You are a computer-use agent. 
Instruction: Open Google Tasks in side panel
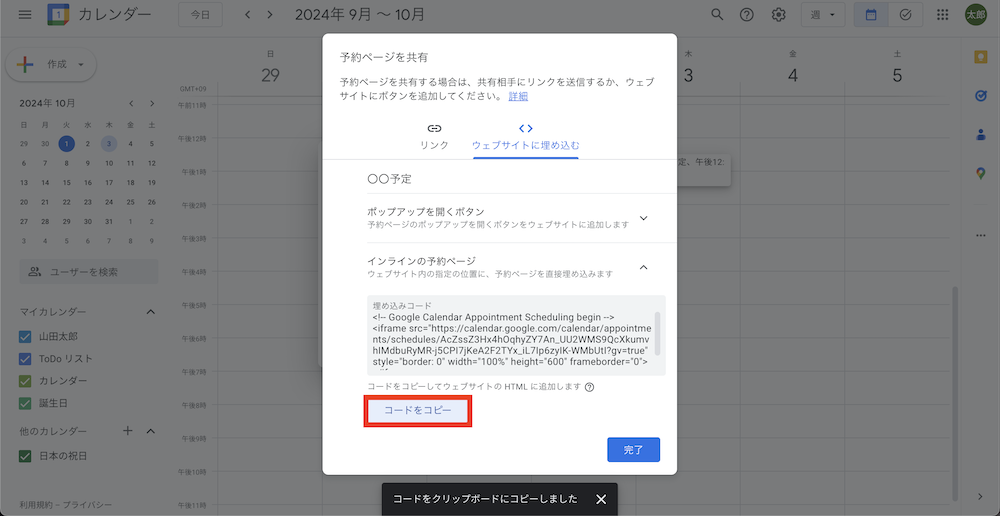(x=980, y=96)
